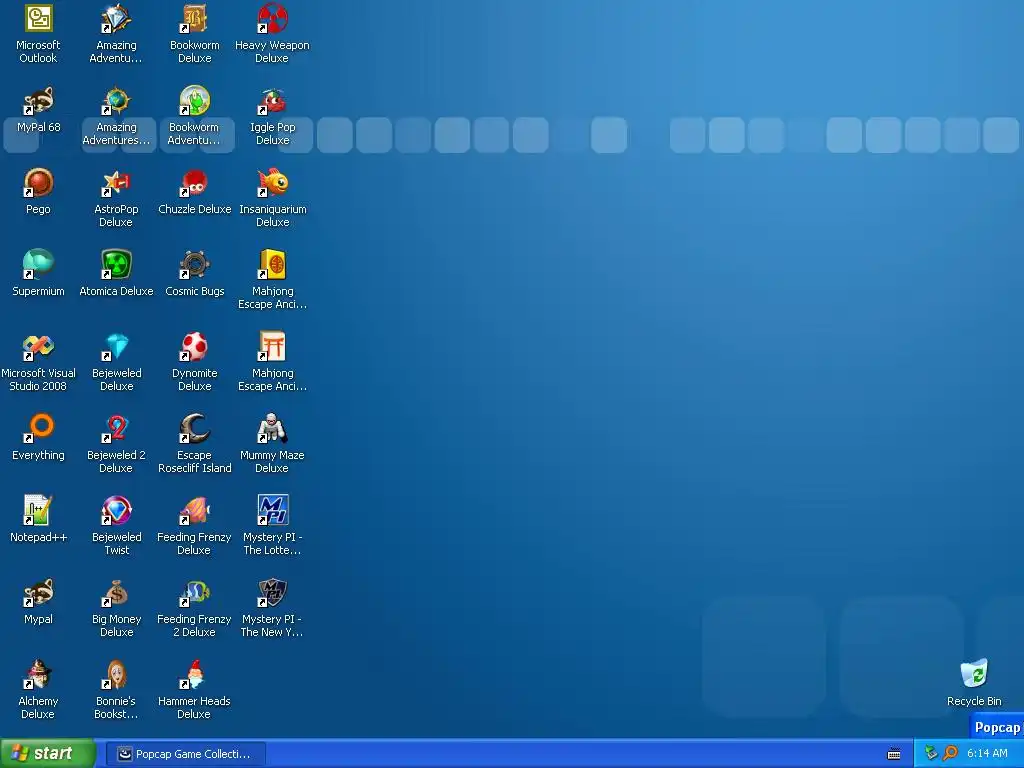This screenshot has width=1024, height=768.
Task: Click the Safely Remove Hardware tray icon
Action: (x=931, y=754)
